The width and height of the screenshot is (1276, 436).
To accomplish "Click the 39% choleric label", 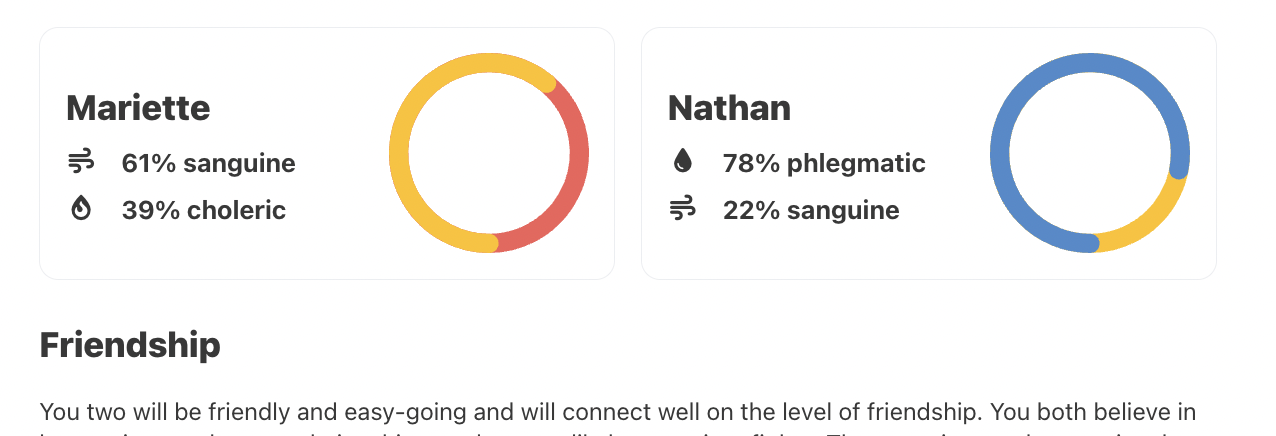I will click(x=203, y=210).
